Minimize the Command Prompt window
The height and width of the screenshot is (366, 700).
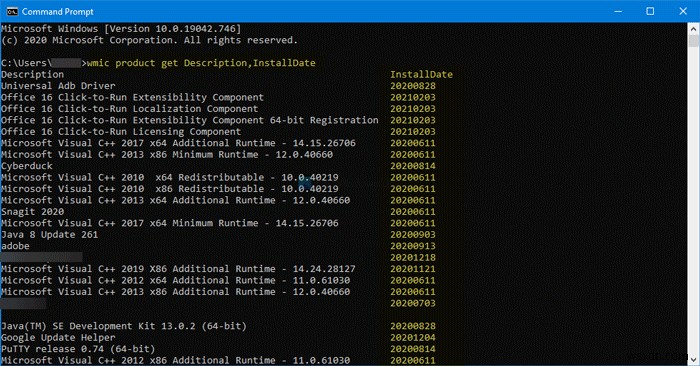[x=618, y=12]
